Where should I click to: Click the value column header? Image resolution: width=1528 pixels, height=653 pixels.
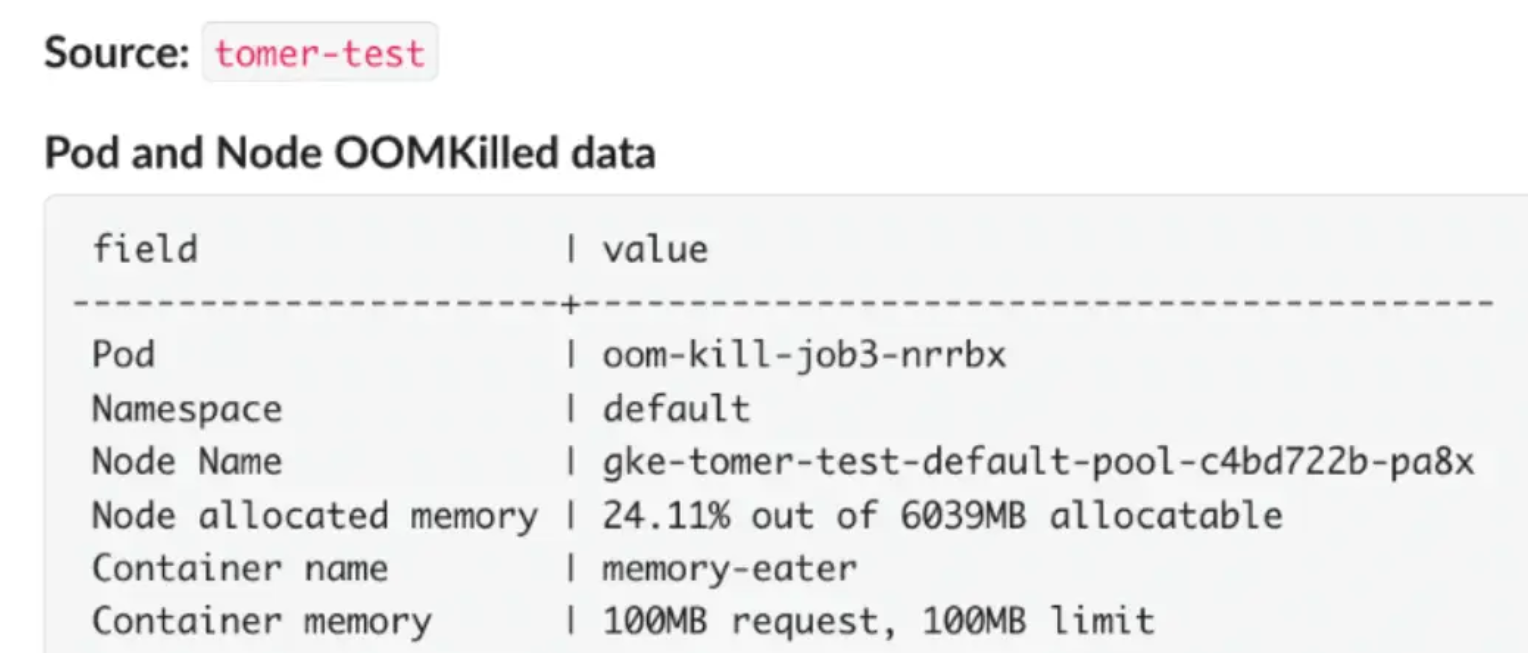[655, 248]
